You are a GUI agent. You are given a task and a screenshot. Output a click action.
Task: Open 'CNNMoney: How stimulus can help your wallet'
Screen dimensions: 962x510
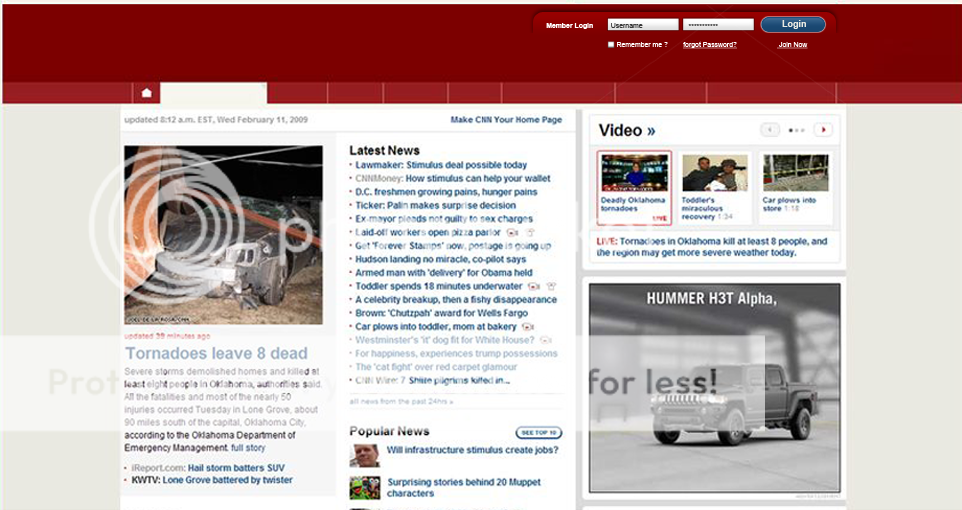tap(453, 179)
